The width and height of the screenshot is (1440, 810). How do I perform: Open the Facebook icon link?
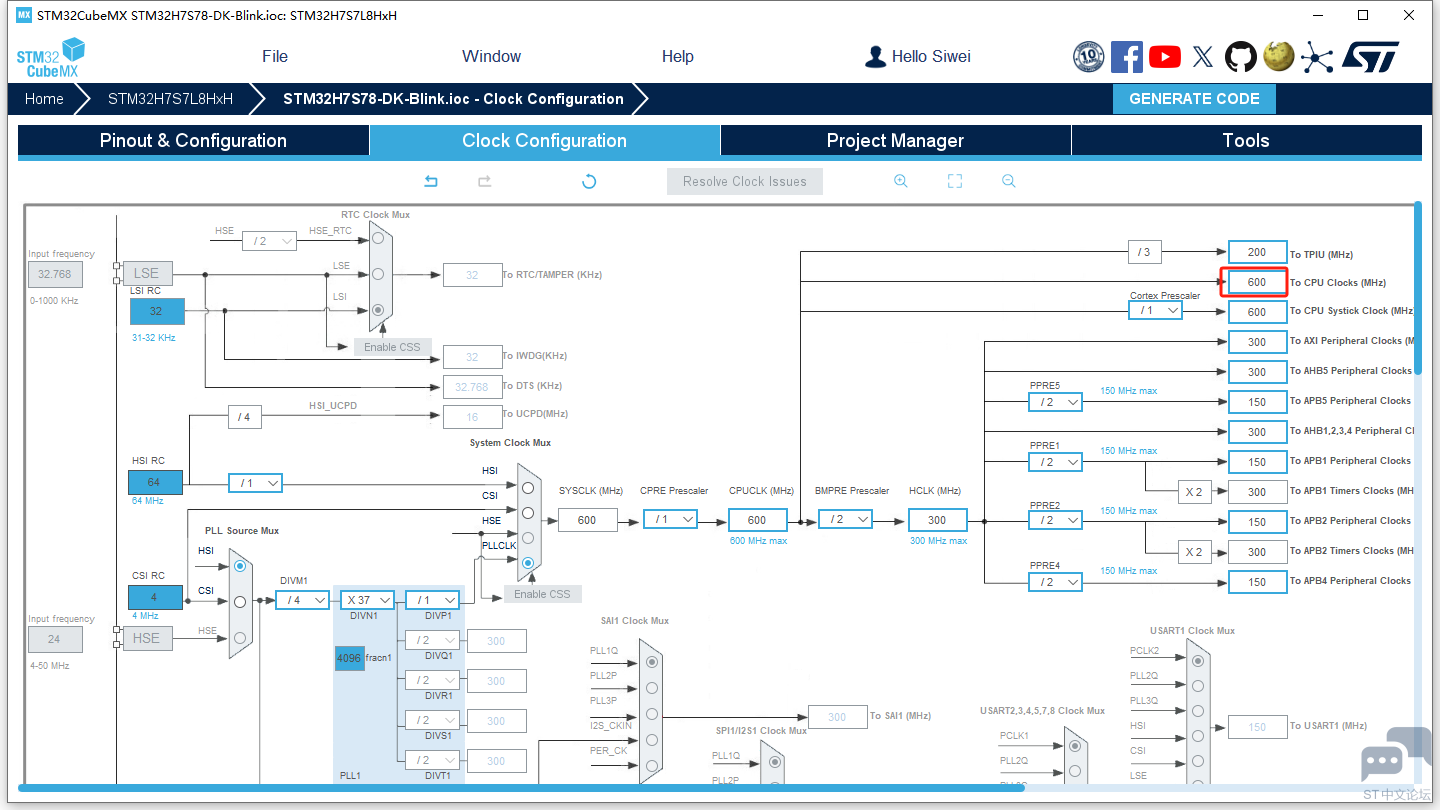click(1127, 57)
